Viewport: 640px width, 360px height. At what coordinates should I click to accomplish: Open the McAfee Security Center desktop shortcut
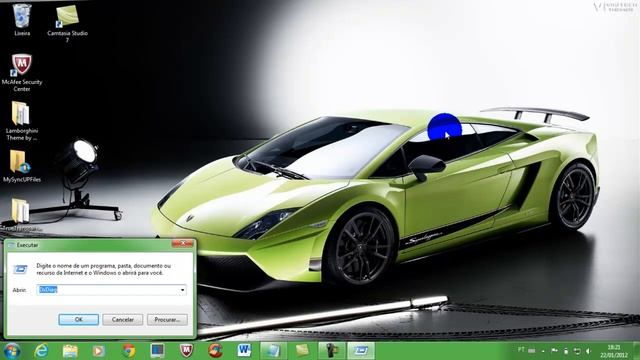22,72
